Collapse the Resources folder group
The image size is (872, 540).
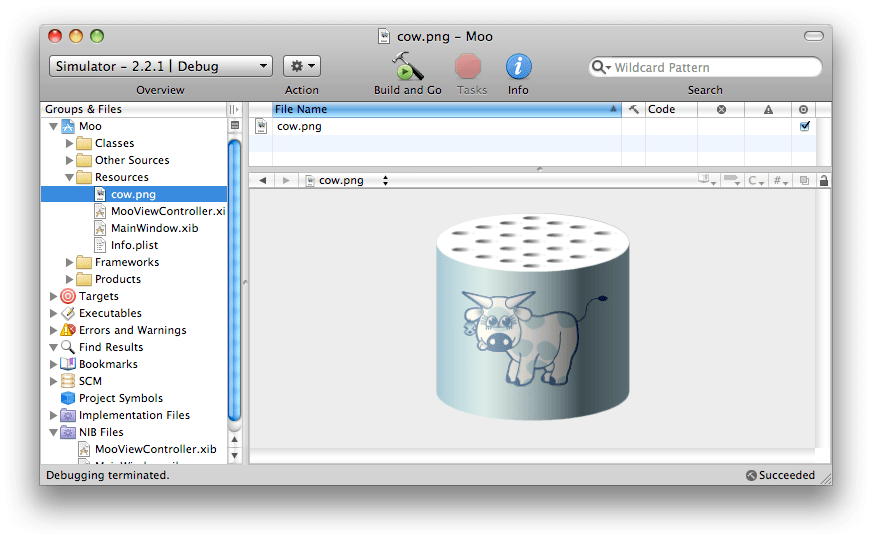(x=69, y=177)
